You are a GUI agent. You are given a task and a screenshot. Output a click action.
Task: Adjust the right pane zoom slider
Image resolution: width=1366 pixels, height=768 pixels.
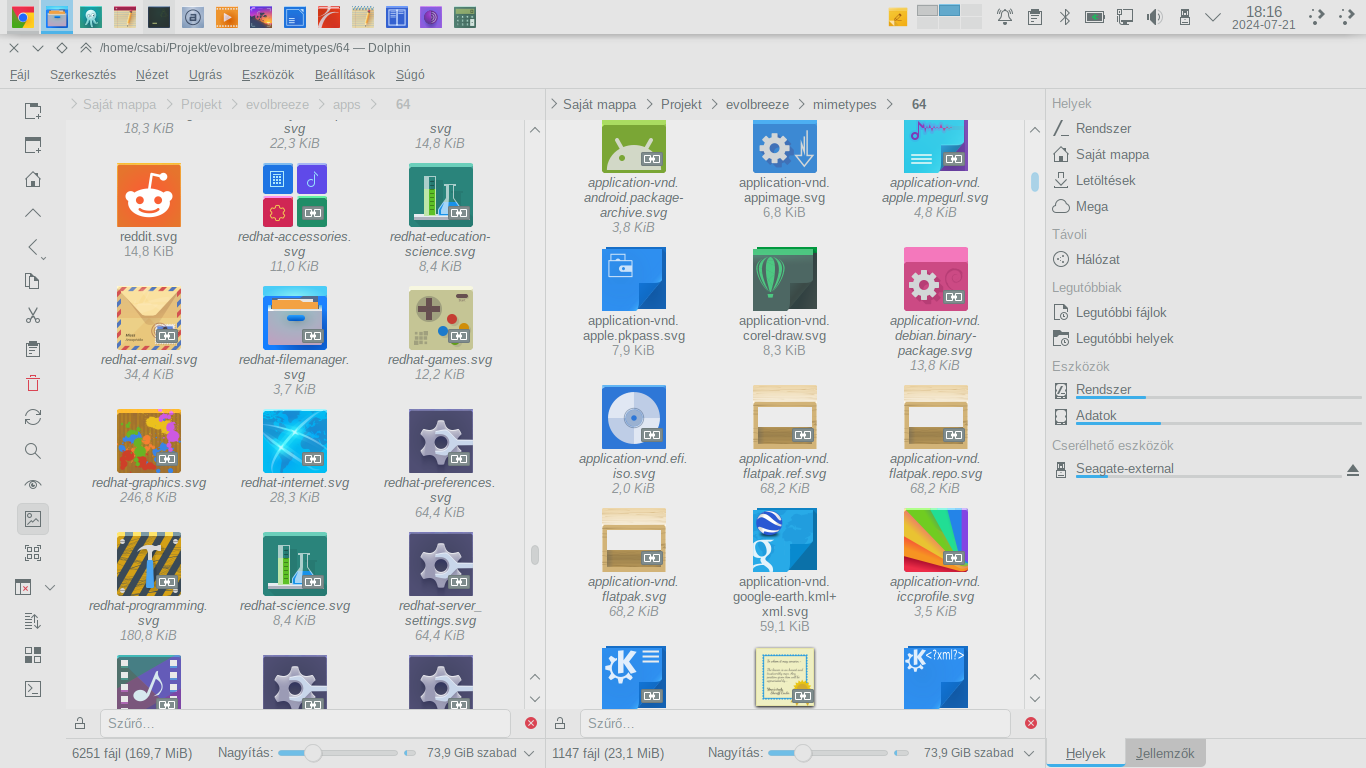(x=828, y=753)
